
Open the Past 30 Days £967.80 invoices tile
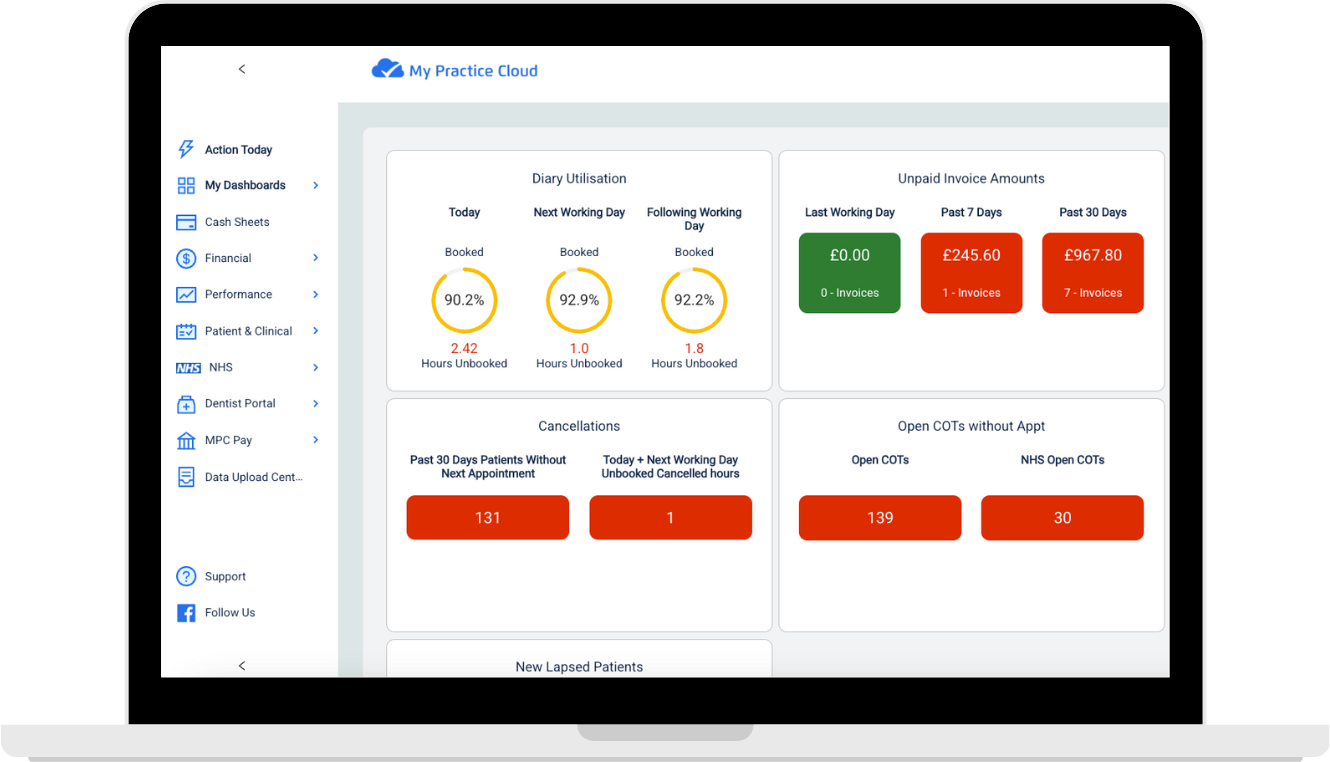coord(1092,273)
